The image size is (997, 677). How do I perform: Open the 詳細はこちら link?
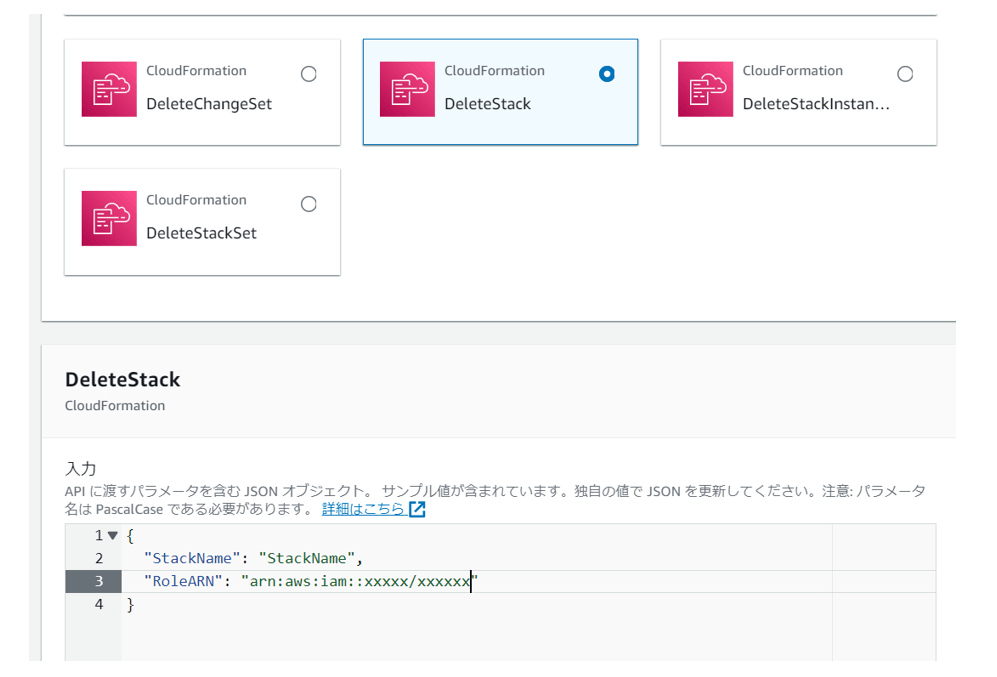(x=363, y=509)
